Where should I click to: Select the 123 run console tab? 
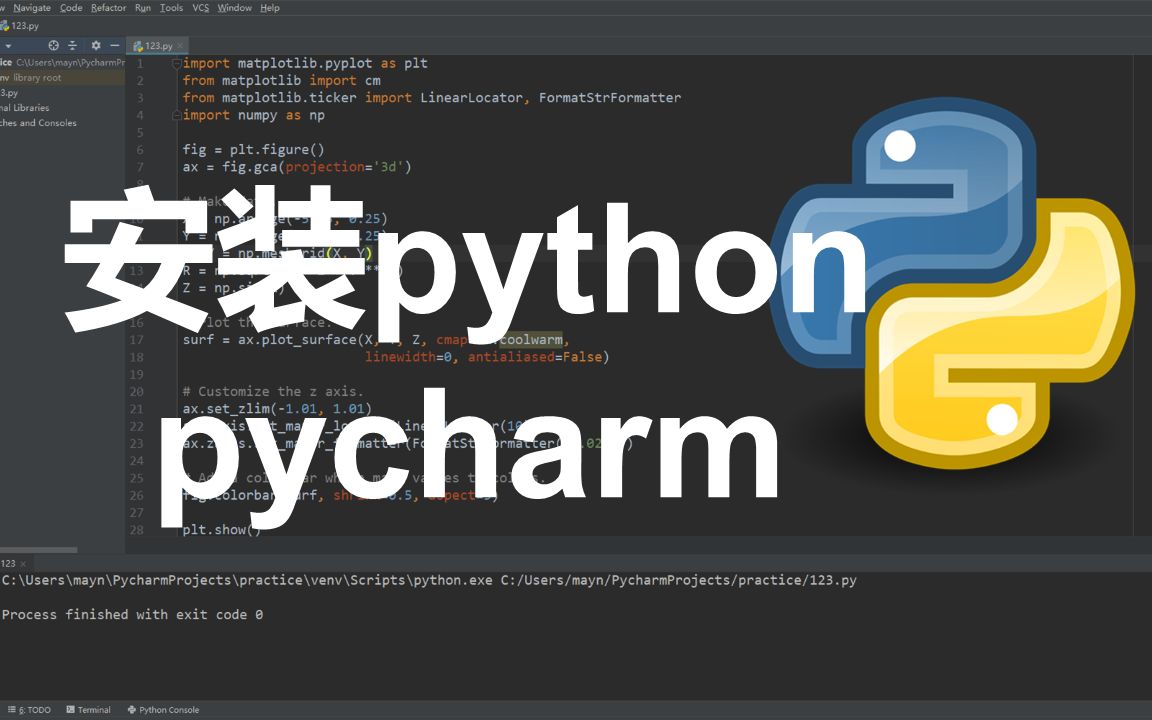(x=8, y=562)
